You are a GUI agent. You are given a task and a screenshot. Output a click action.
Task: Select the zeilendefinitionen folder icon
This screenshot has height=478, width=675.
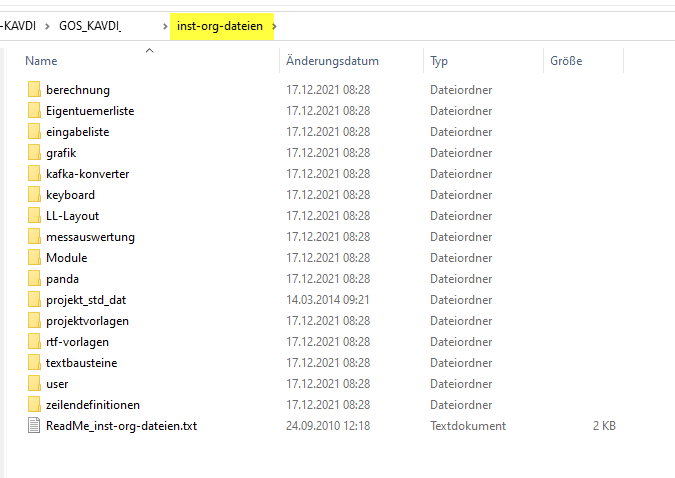coord(34,405)
